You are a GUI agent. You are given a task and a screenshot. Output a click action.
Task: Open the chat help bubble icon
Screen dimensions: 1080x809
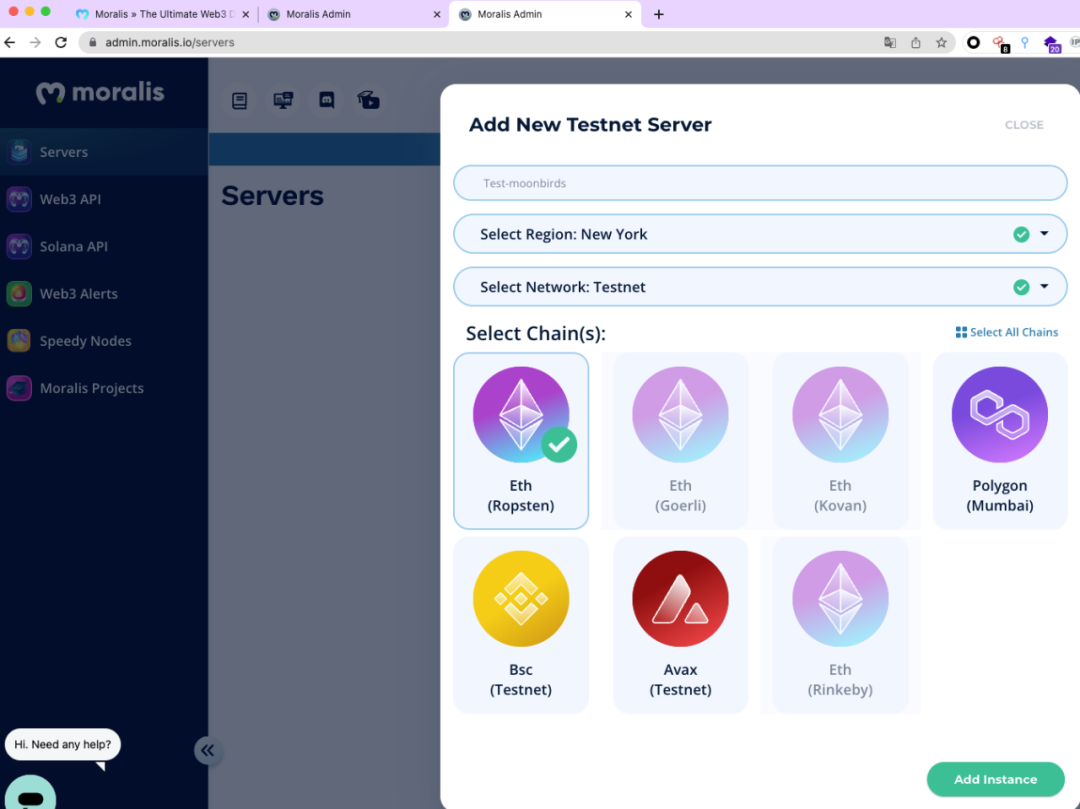30,795
